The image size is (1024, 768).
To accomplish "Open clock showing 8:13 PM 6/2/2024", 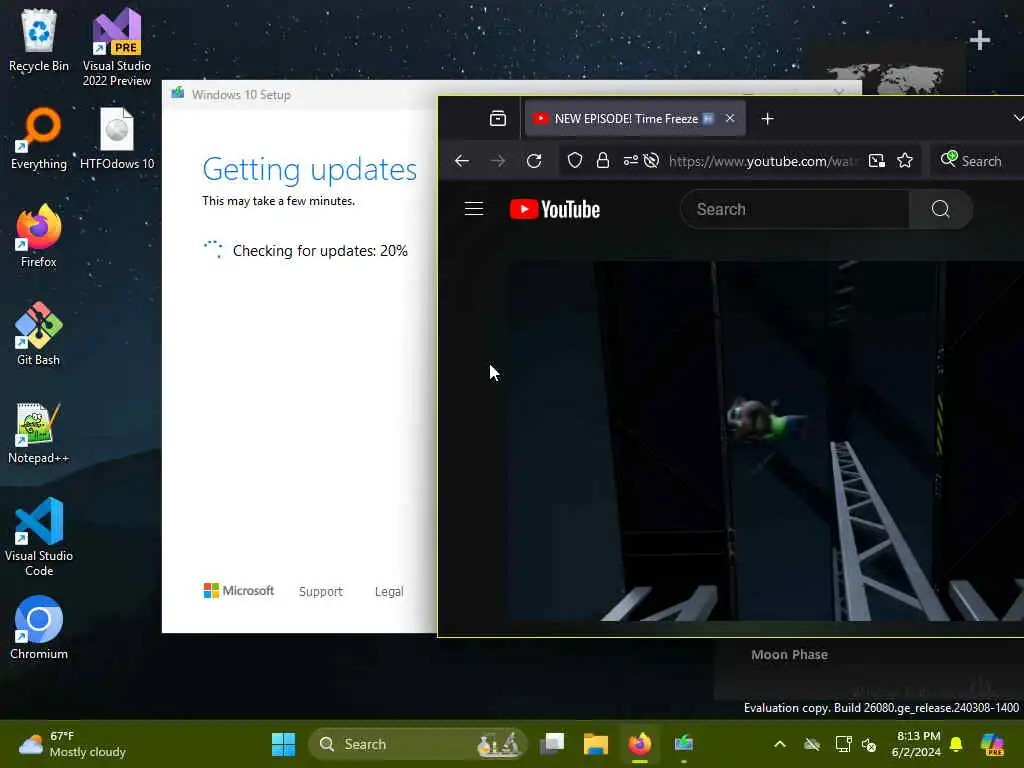I will (x=917, y=744).
